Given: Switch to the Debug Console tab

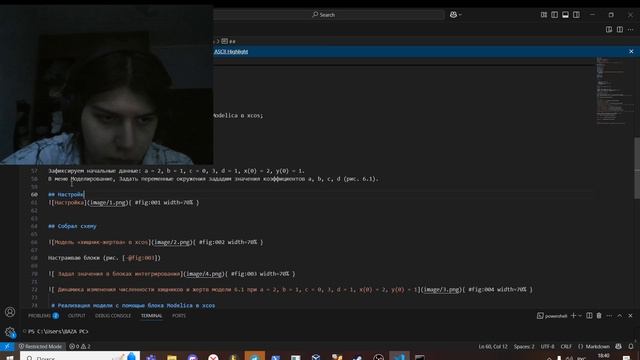Looking at the screenshot, I should 113,316.
